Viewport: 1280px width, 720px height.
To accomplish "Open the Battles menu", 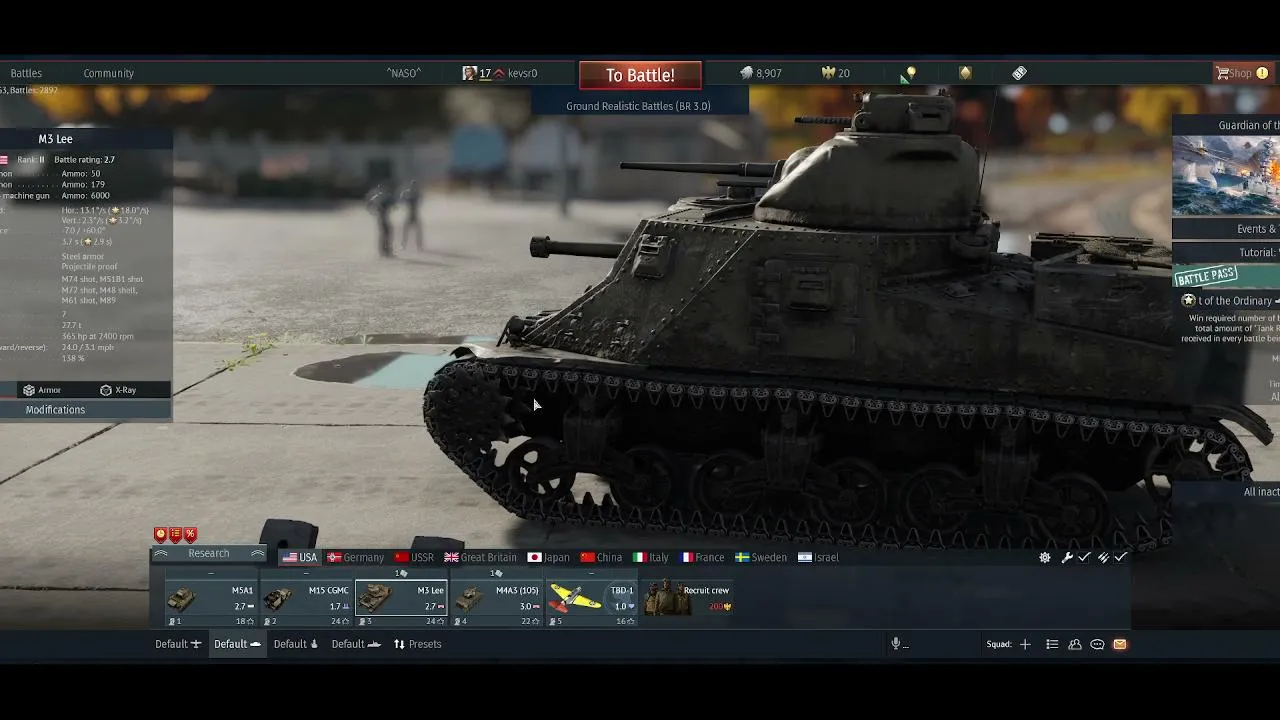I will pyautogui.click(x=26, y=73).
